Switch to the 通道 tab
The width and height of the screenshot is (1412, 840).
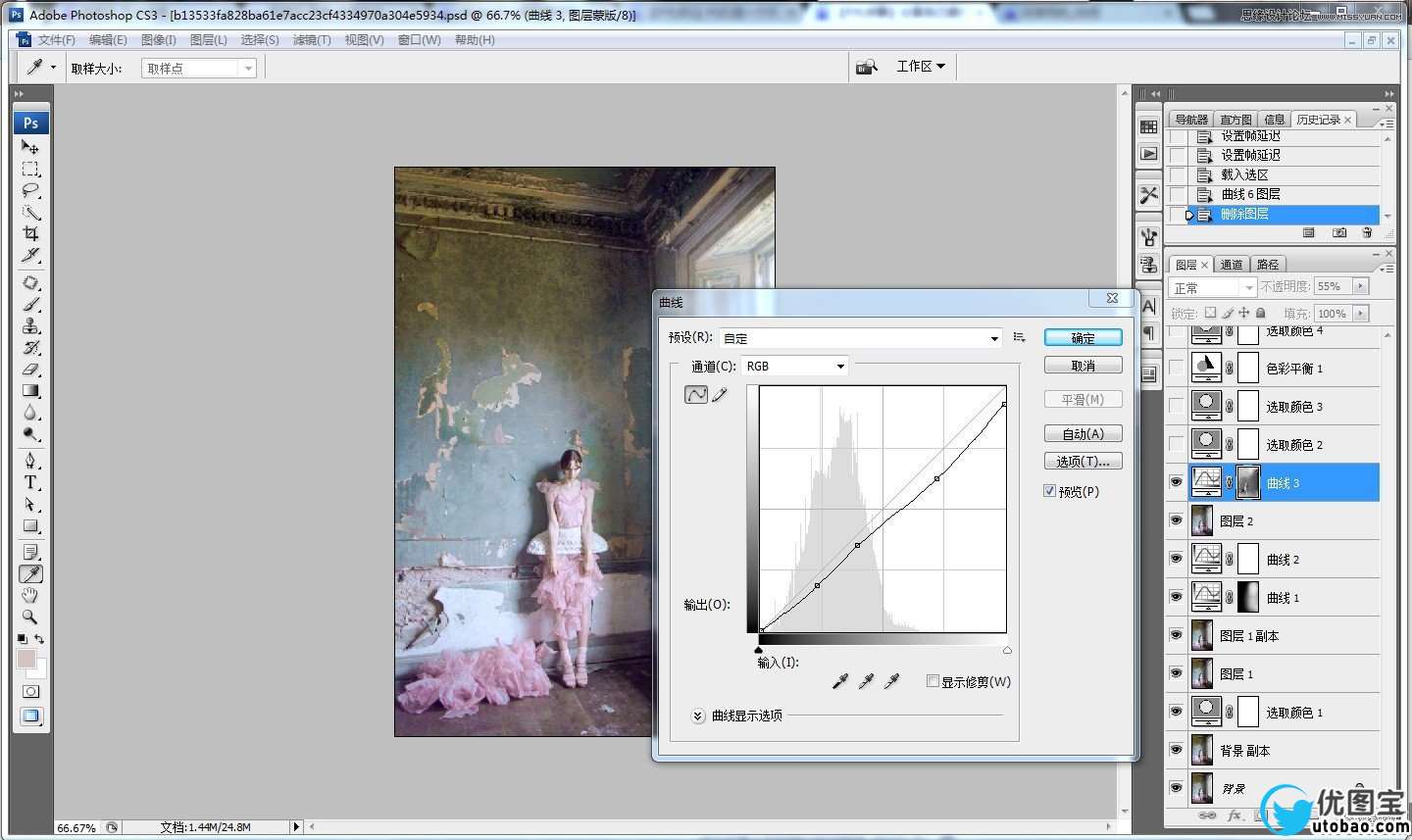[x=1232, y=265]
